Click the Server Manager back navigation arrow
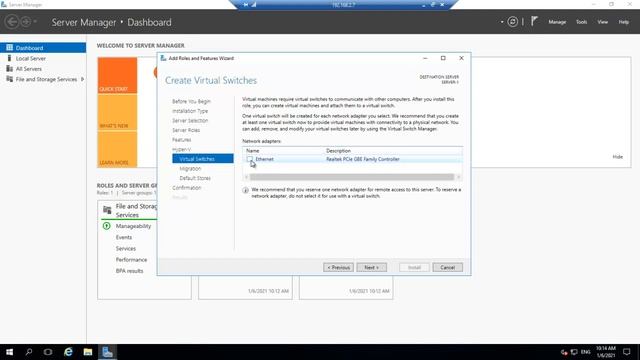The width and height of the screenshot is (640, 360). click(12, 22)
